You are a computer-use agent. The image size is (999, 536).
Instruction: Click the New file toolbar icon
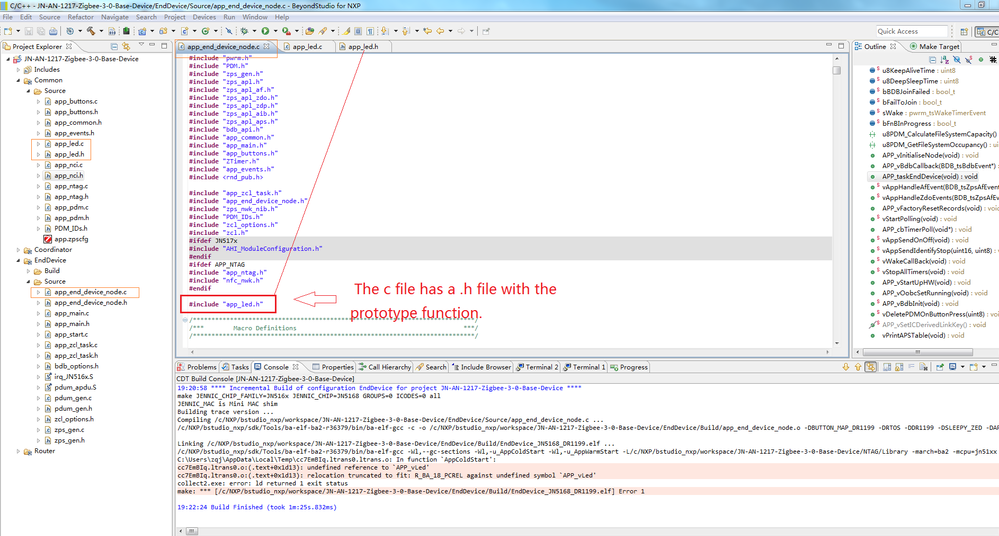pyautogui.click(x=8, y=31)
